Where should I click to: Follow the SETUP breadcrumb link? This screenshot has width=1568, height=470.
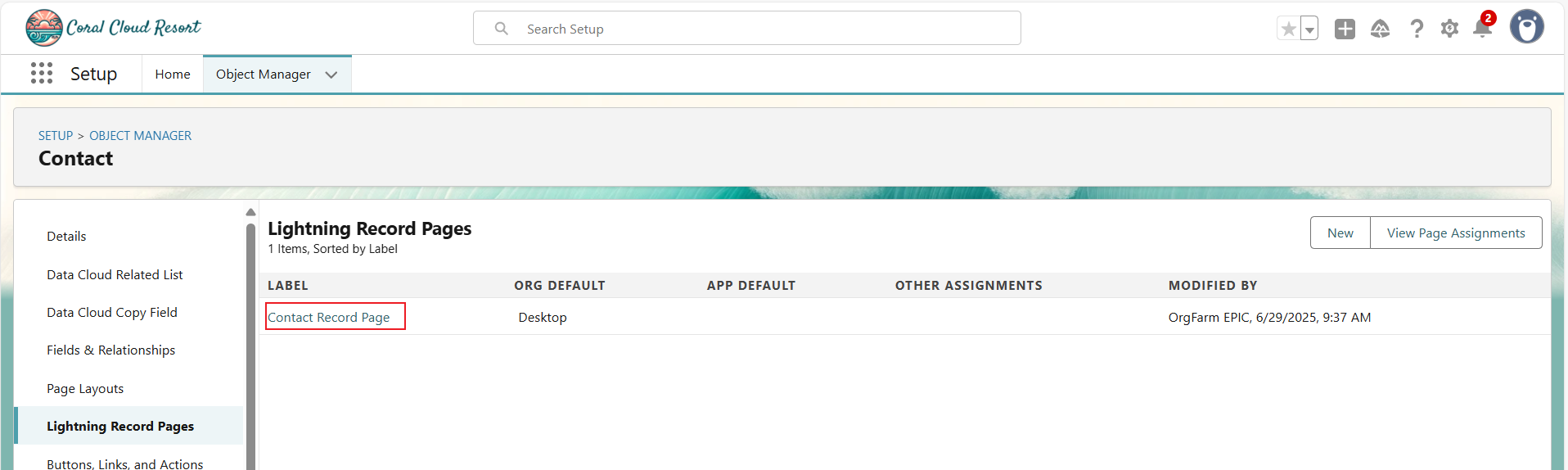(x=56, y=136)
